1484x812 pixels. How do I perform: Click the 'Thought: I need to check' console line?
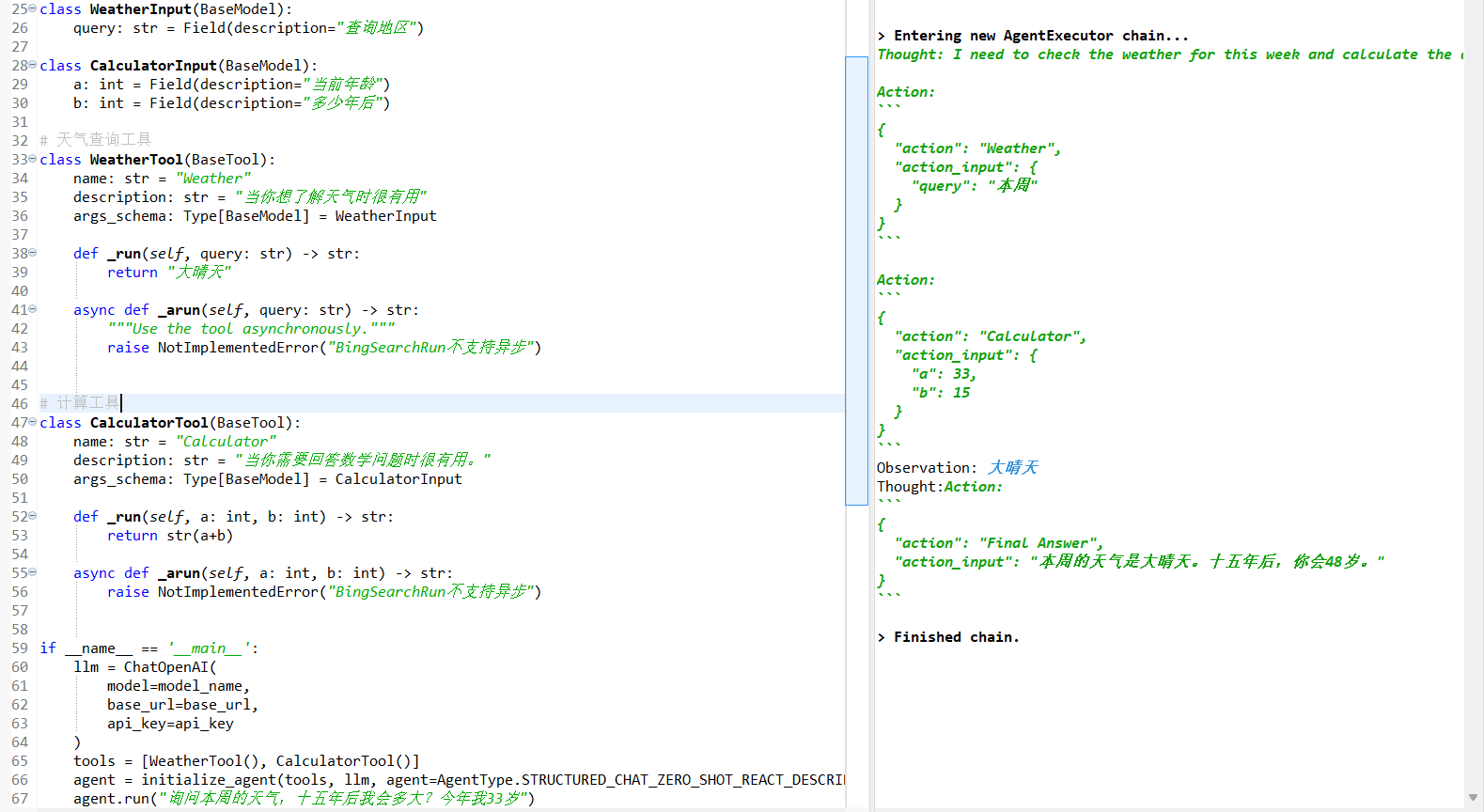pyautogui.click(x=1170, y=55)
